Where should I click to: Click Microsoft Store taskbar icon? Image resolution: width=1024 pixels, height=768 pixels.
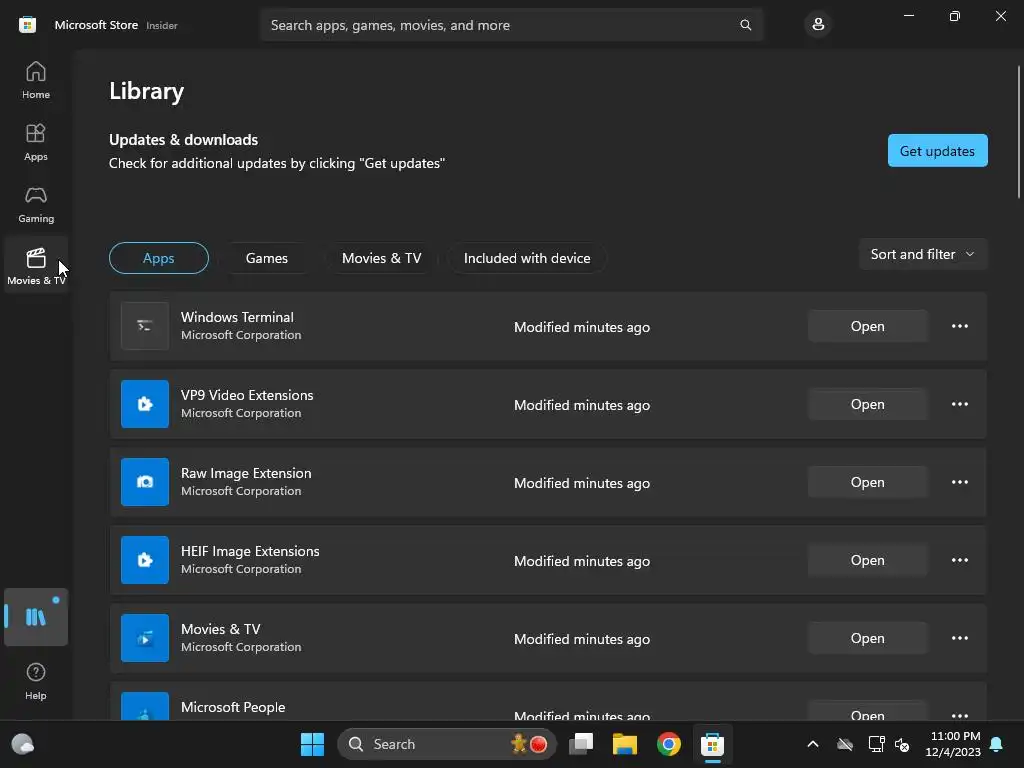(x=712, y=744)
